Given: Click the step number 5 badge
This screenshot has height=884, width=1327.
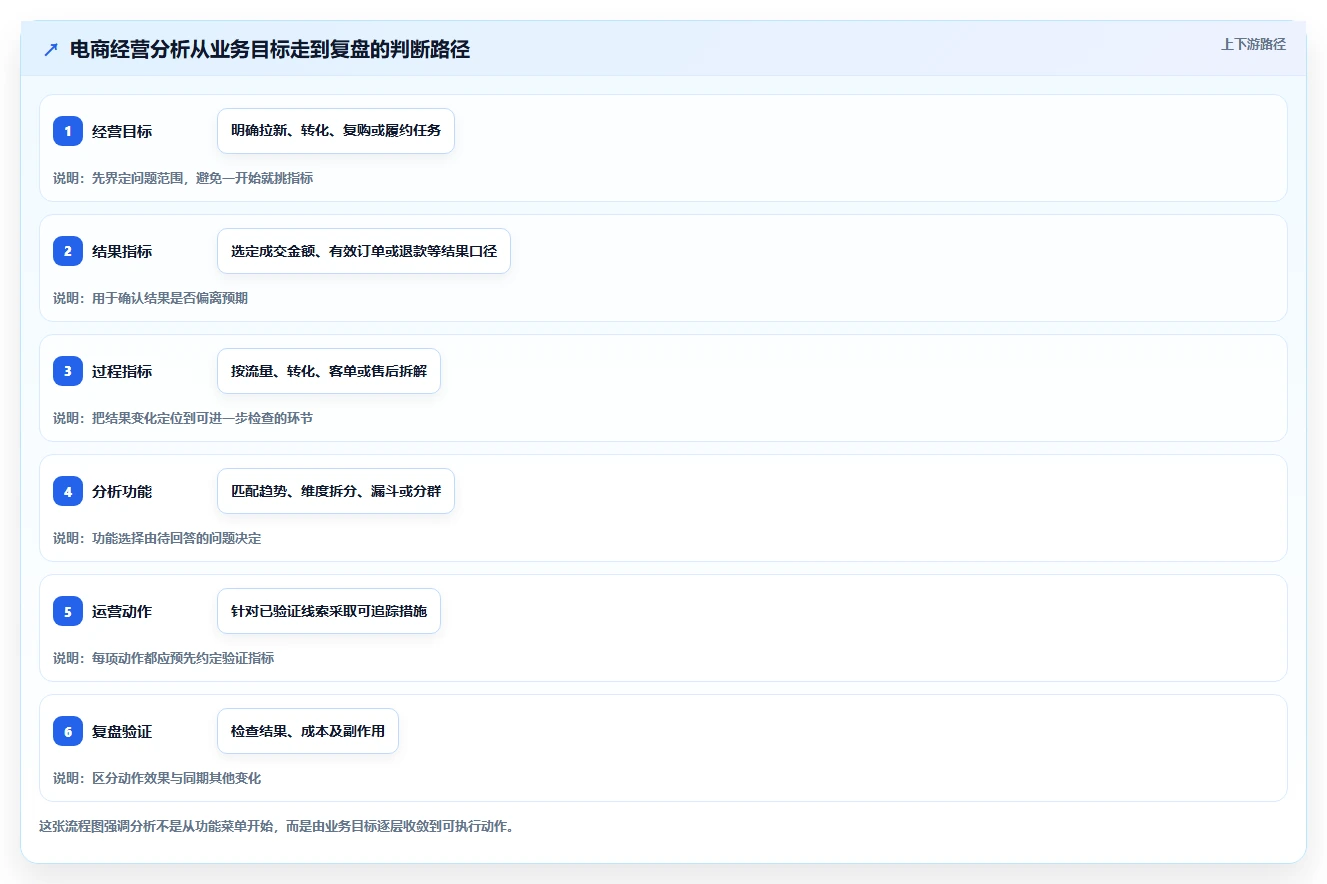Looking at the screenshot, I should (68, 611).
